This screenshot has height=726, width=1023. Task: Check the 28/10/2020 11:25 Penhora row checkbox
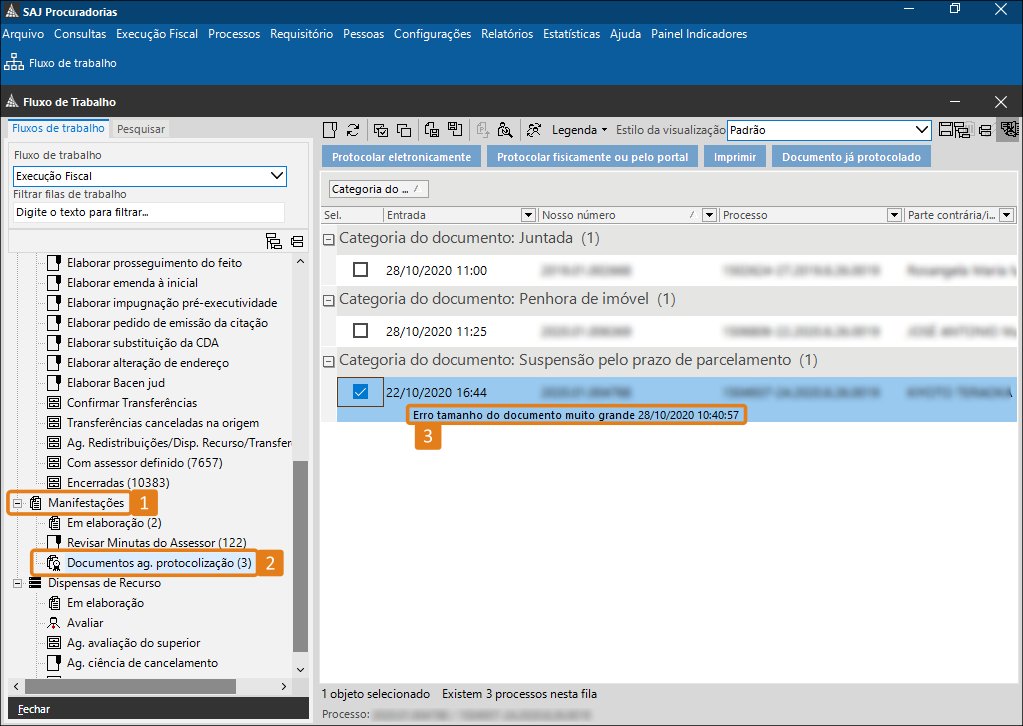360,331
